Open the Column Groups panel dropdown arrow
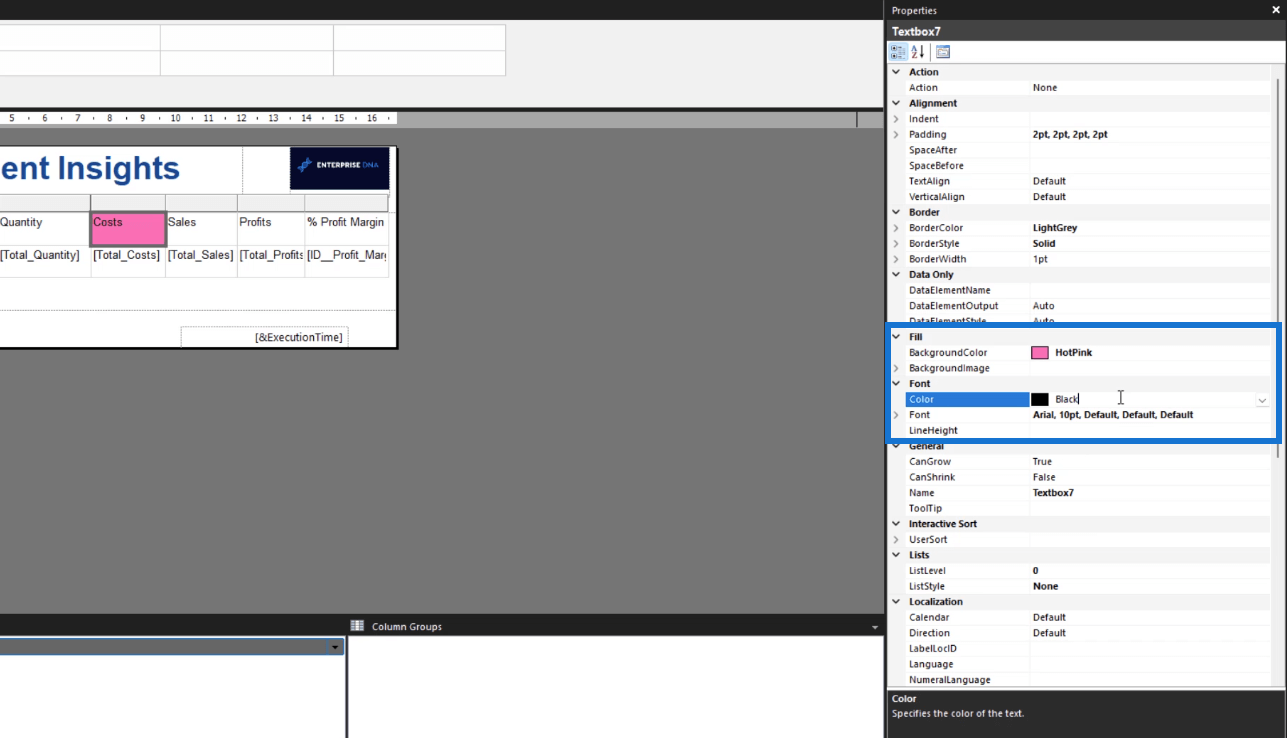 [875, 627]
